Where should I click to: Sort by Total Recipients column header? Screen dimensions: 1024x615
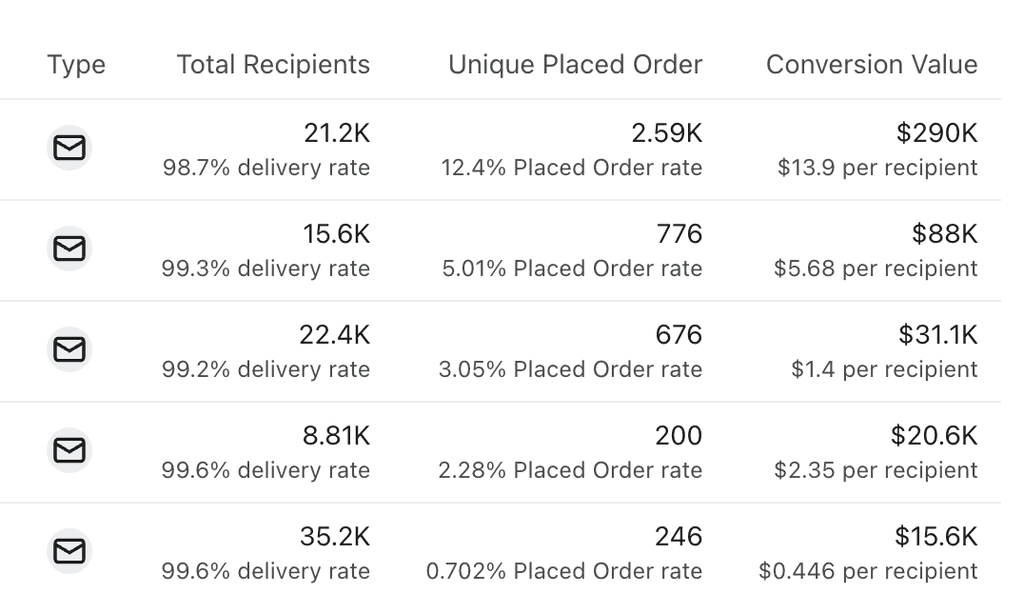pos(273,65)
